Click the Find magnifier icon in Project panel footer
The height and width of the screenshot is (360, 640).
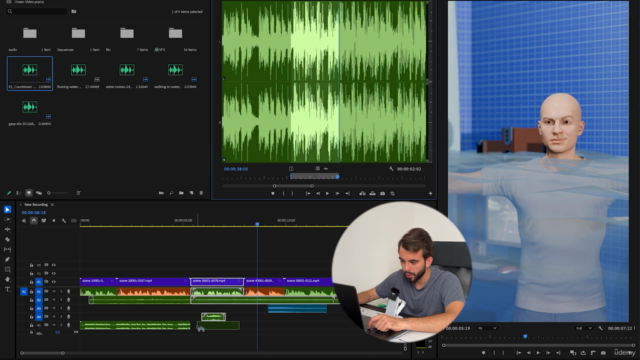(171, 193)
